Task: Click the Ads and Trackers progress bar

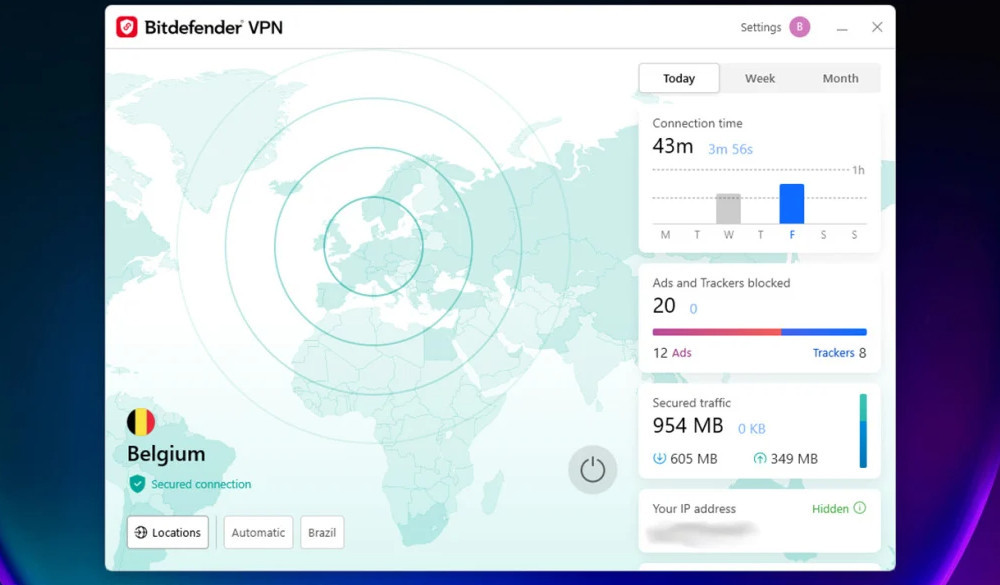Action: [x=759, y=332]
